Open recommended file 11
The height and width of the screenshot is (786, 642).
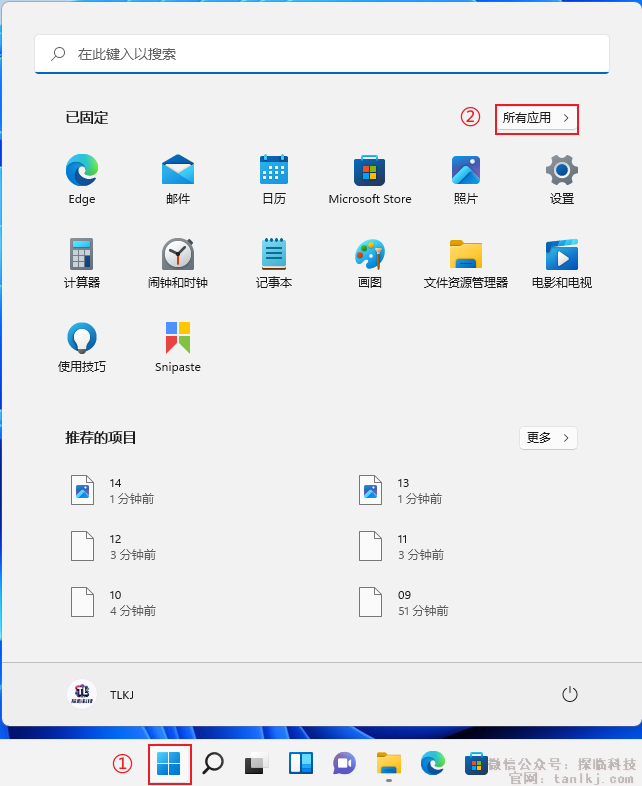click(402, 546)
